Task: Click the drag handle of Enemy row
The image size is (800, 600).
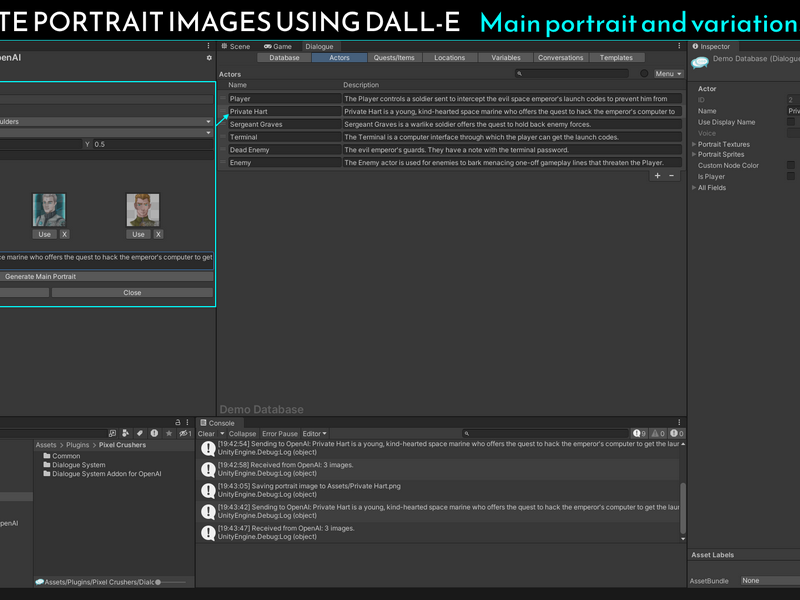Action: click(223, 162)
